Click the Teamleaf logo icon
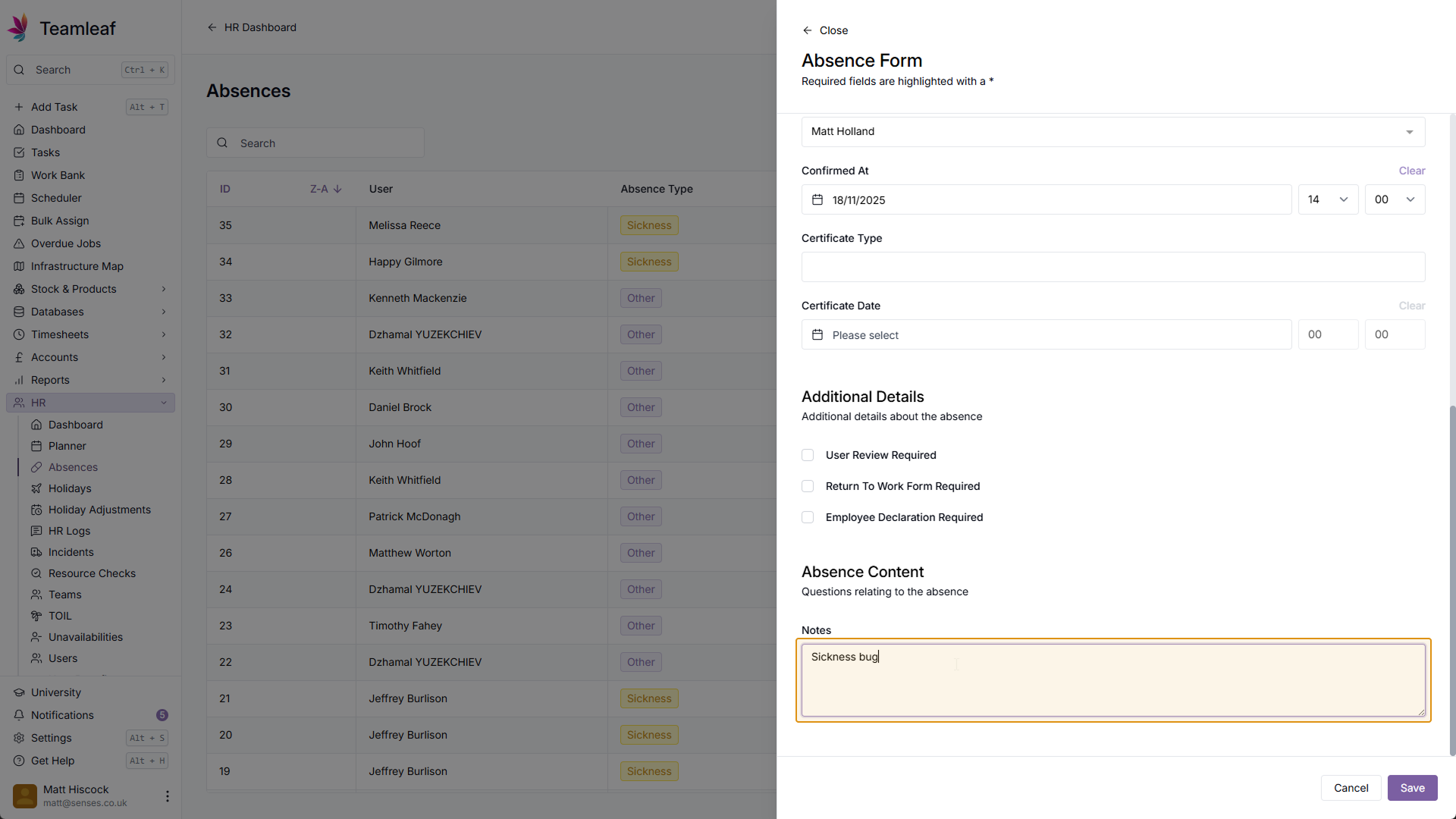Viewport: 1456px width, 819px height. [x=18, y=27]
